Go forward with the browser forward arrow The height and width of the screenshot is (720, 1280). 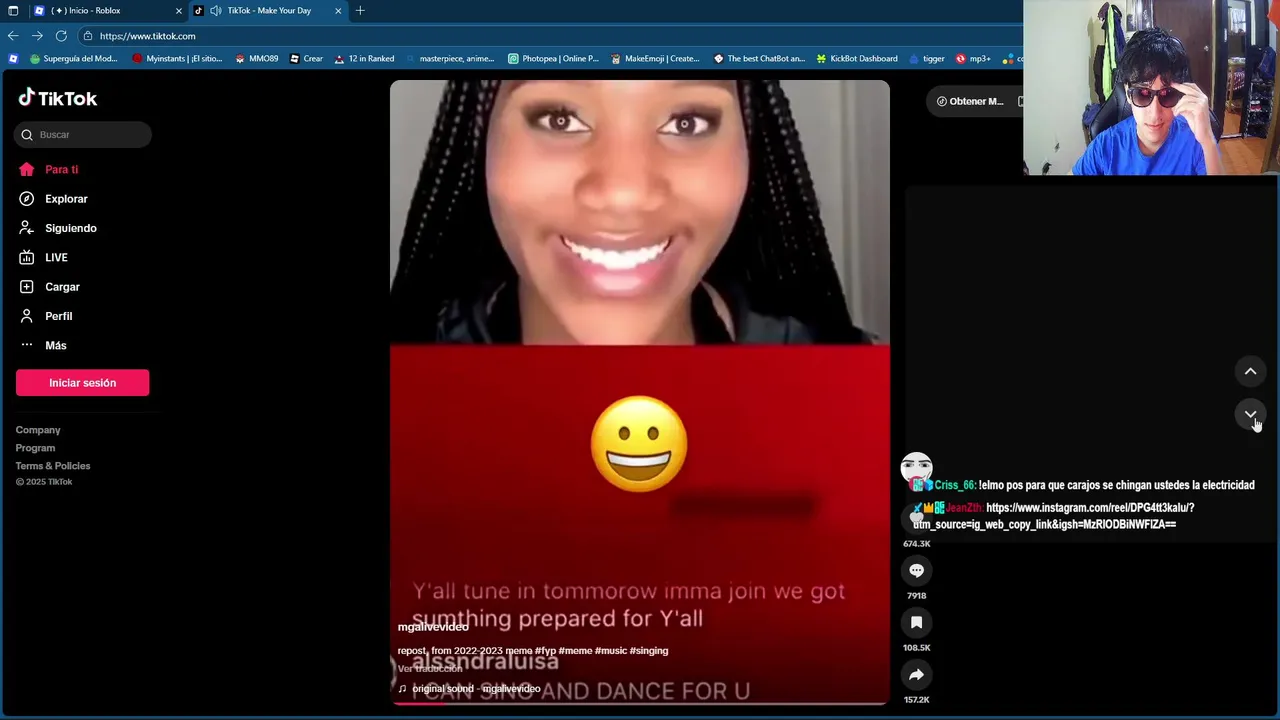(x=37, y=36)
